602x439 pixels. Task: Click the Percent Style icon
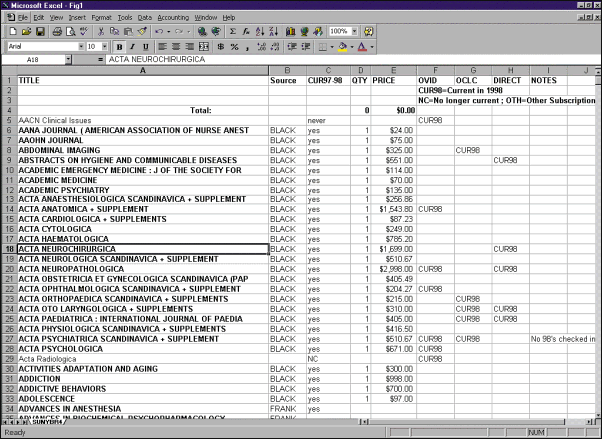tap(234, 47)
